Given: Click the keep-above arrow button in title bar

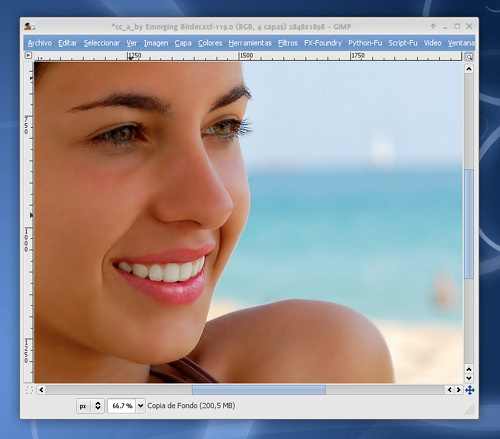Looking at the screenshot, I should (x=433, y=26).
